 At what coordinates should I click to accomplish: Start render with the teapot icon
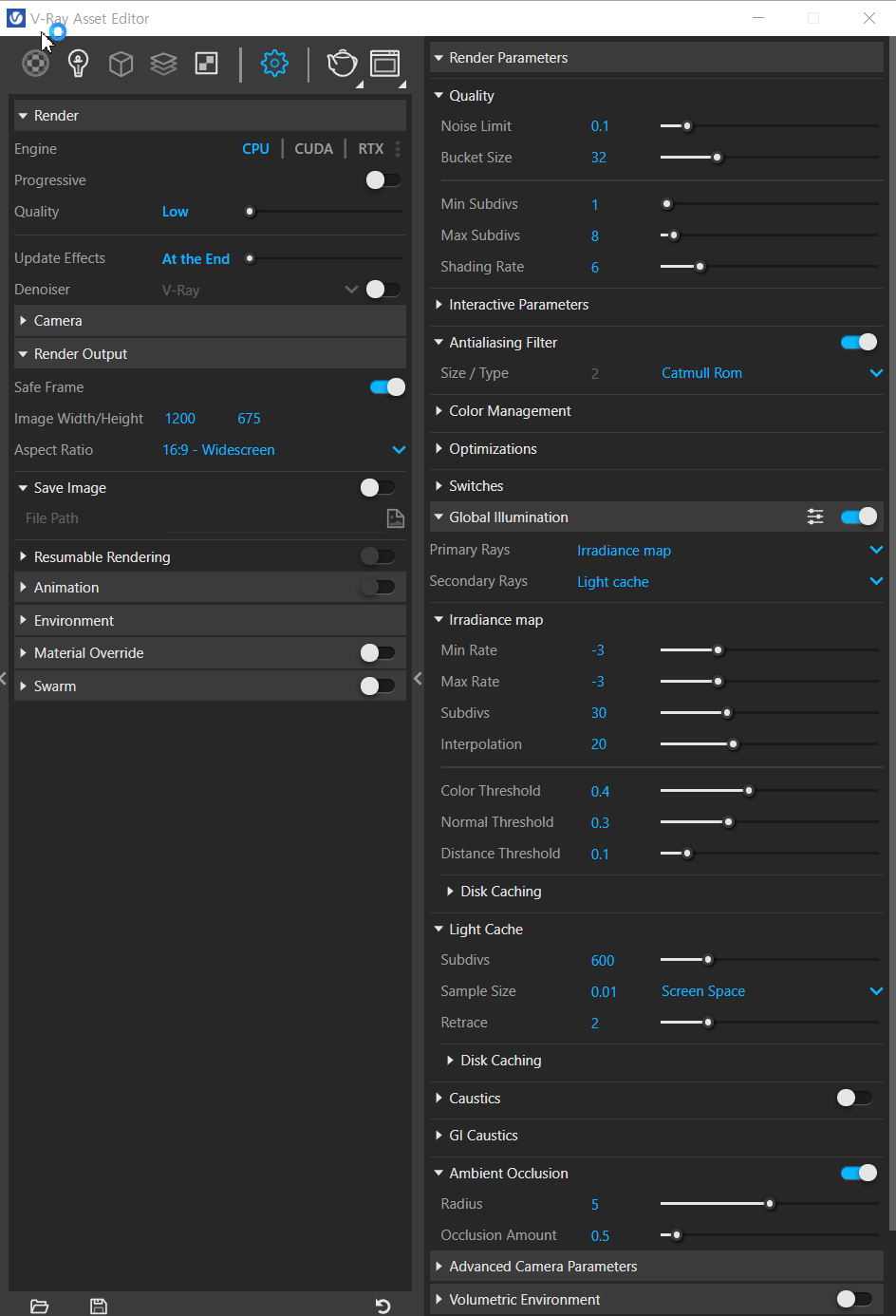(x=343, y=64)
